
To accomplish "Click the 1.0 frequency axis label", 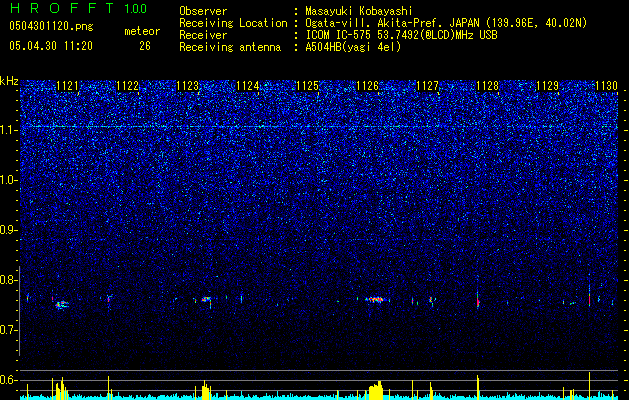I will (8, 181).
